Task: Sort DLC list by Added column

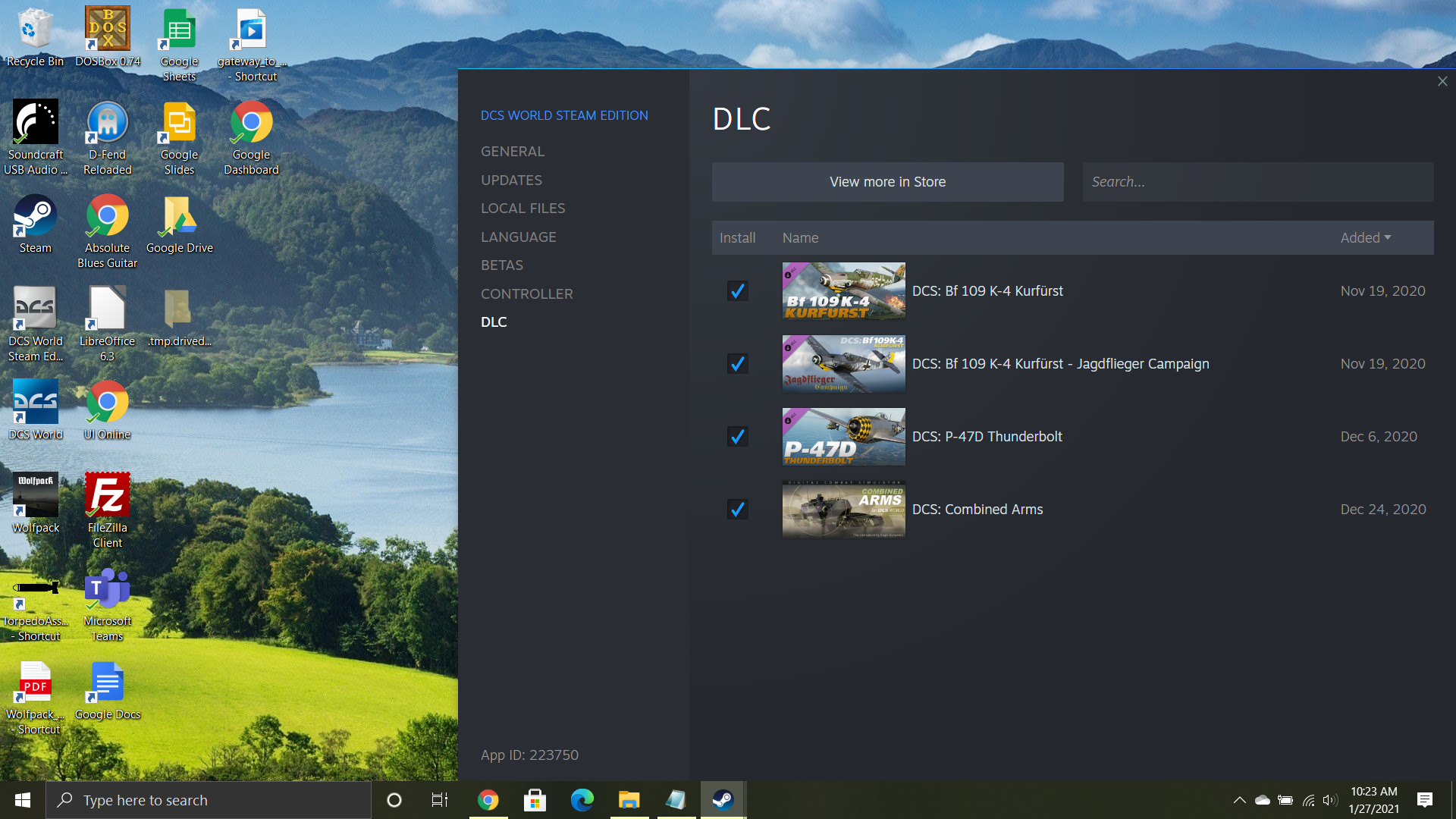Action: pos(1366,237)
